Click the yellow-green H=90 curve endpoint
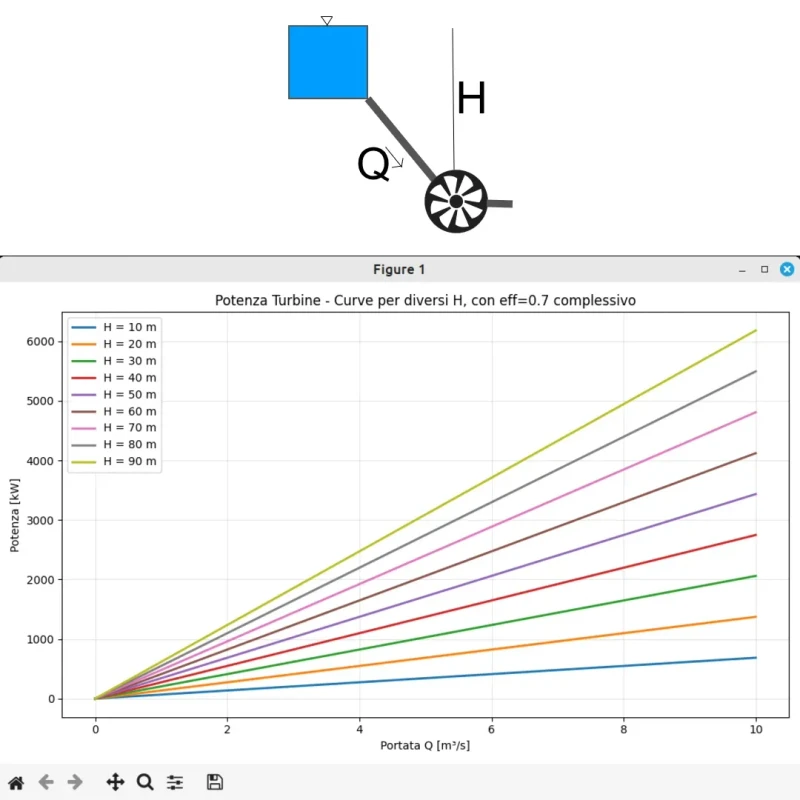This screenshot has width=800, height=800. (x=755, y=331)
